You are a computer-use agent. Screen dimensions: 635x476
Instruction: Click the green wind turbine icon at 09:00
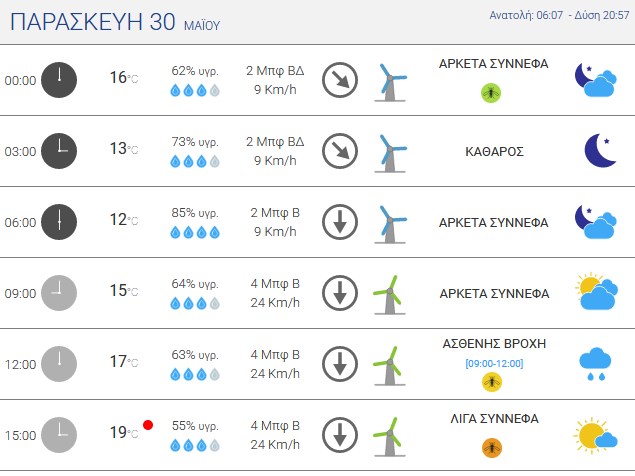point(389,295)
